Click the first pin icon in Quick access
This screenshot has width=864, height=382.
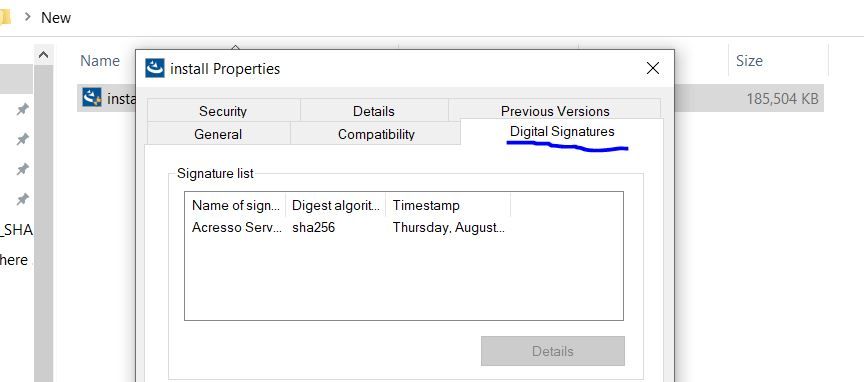(x=22, y=109)
